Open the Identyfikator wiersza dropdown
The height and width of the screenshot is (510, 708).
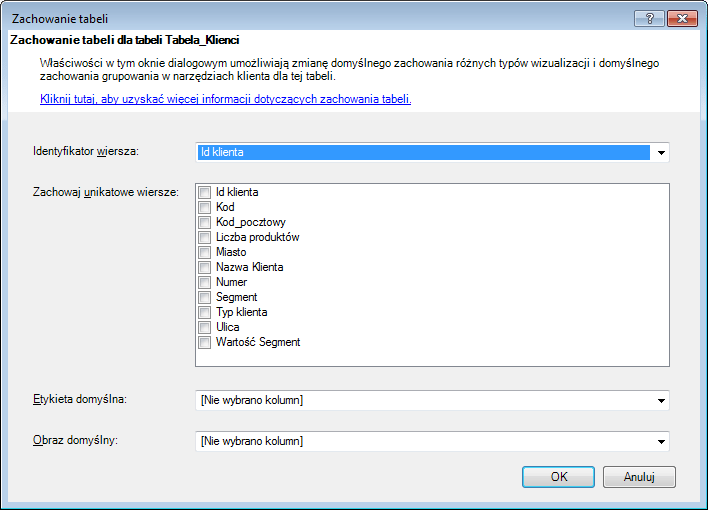click(660, 153)
